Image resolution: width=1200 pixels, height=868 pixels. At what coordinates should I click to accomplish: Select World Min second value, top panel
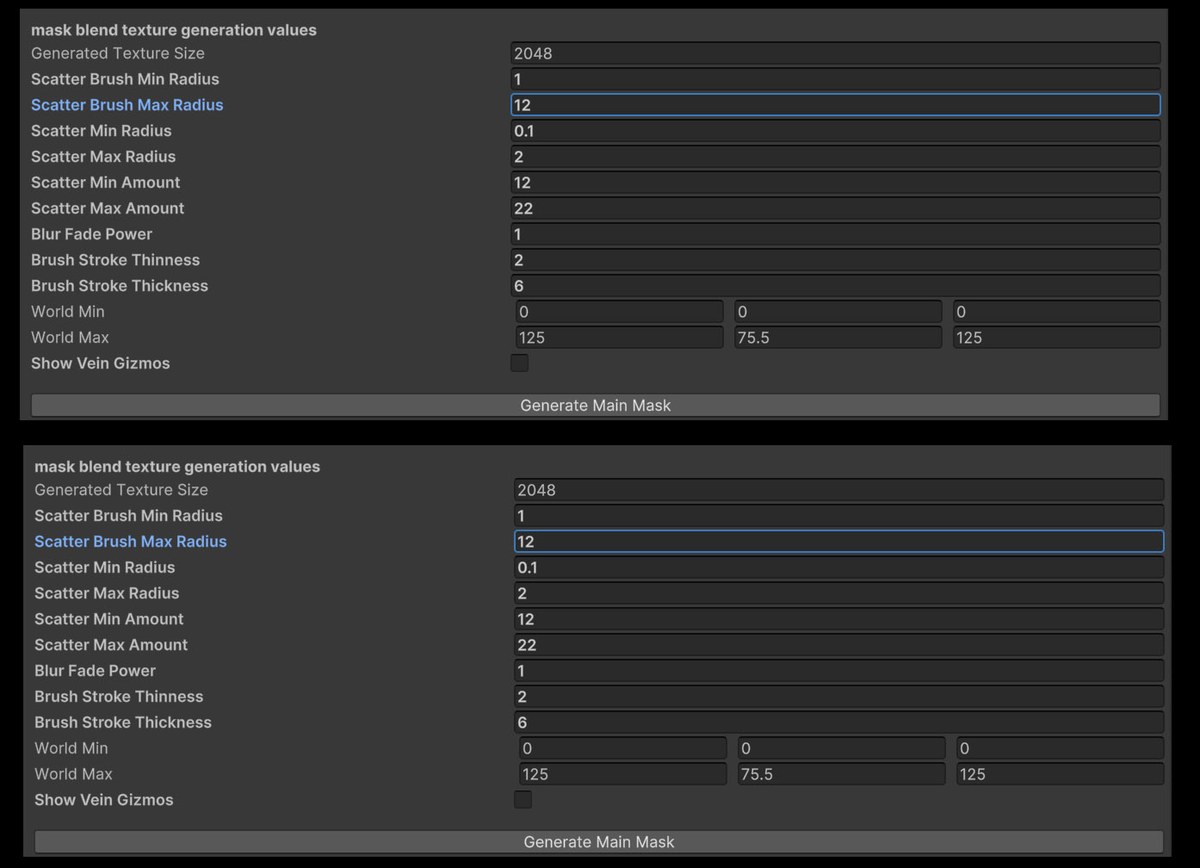pyautogui.click(x=838, y=312)
